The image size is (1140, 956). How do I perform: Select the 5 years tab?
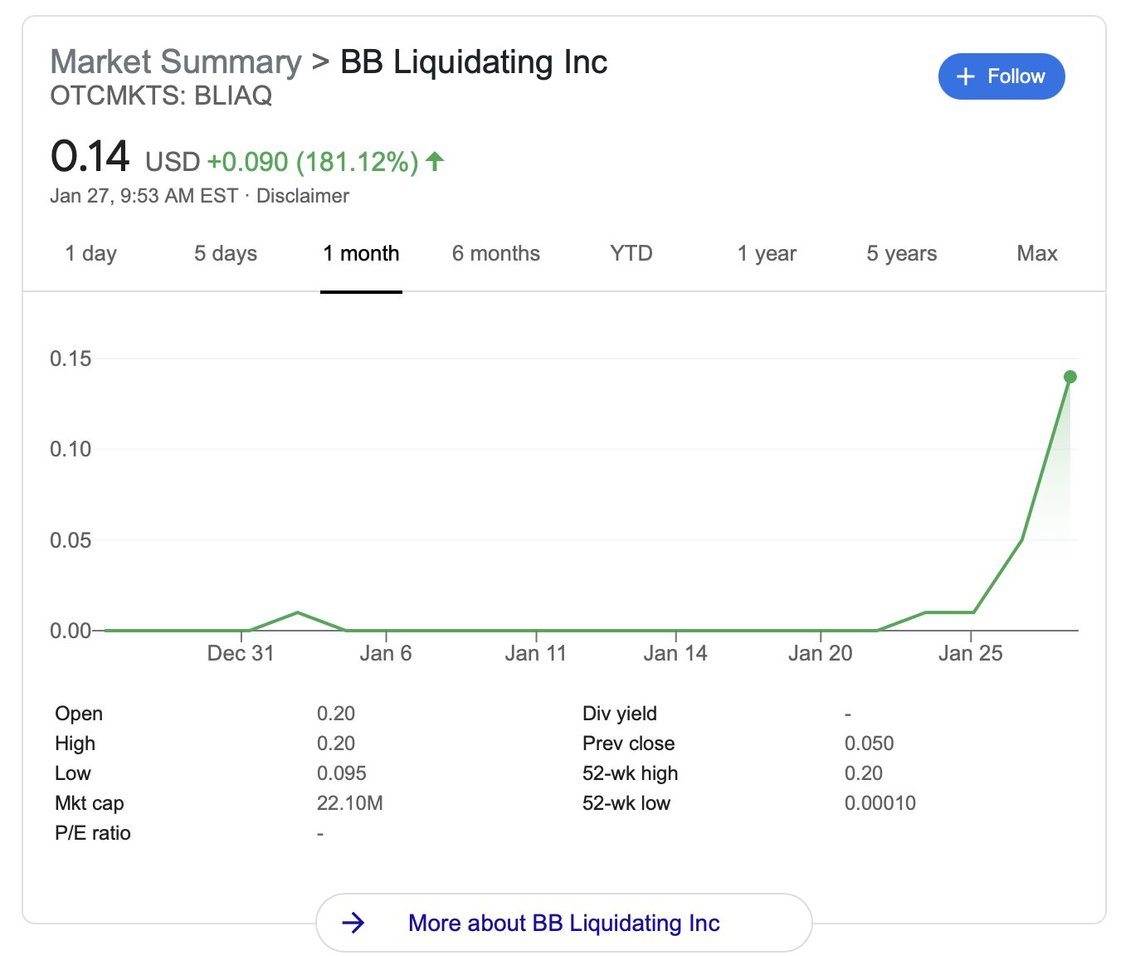click(902, 253)
